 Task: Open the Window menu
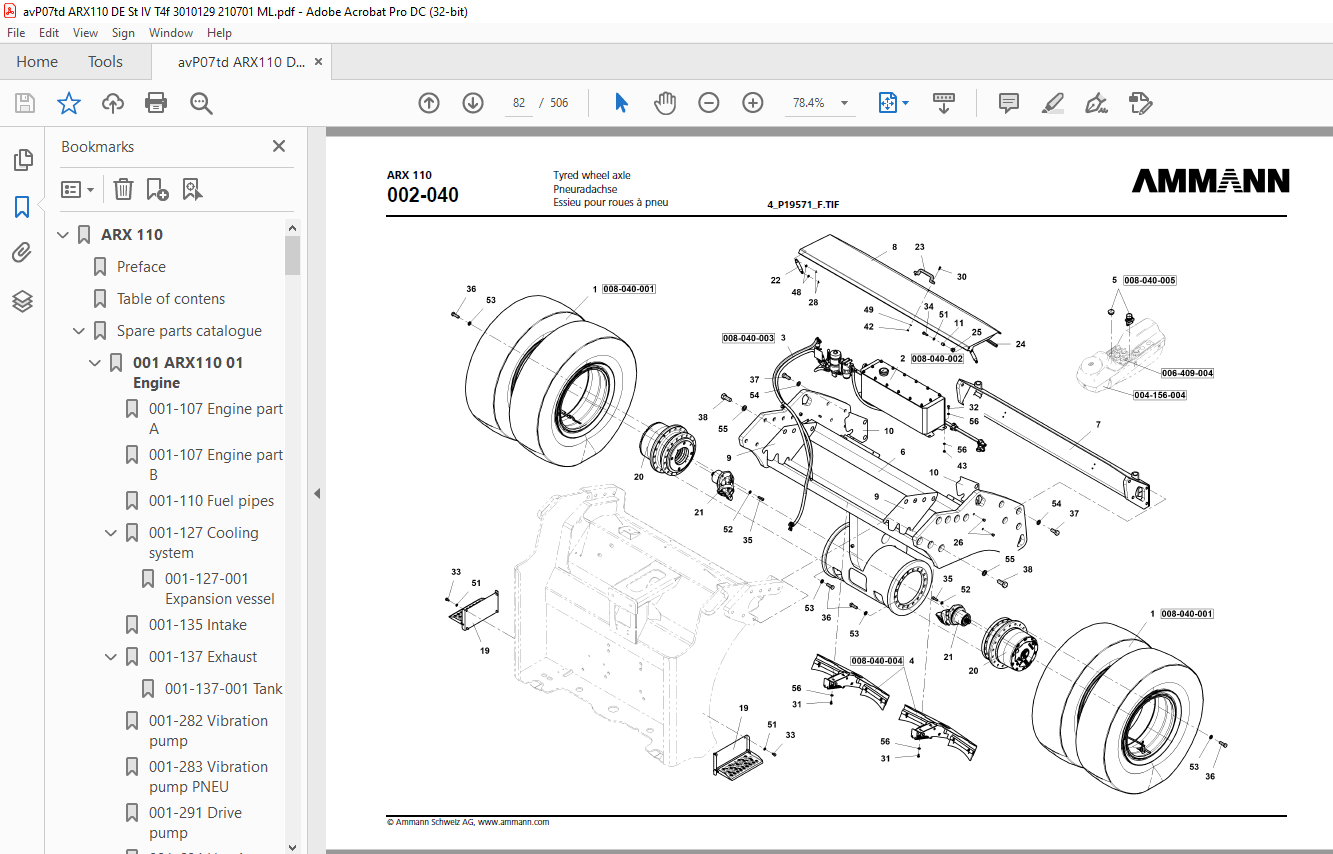(171, 33)
